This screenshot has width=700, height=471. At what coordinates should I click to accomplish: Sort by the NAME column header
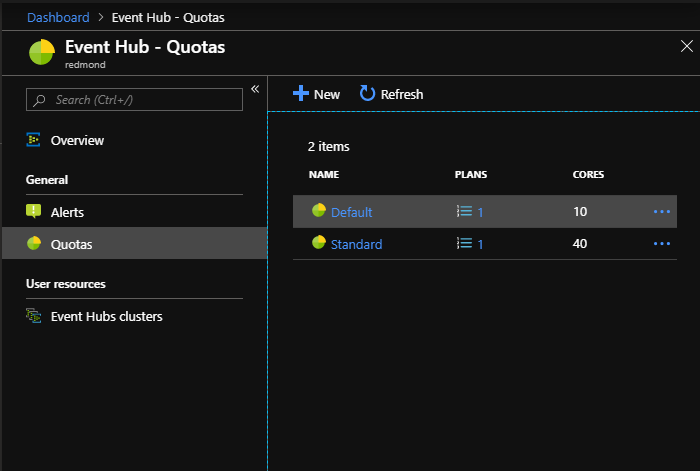[324, 174]
